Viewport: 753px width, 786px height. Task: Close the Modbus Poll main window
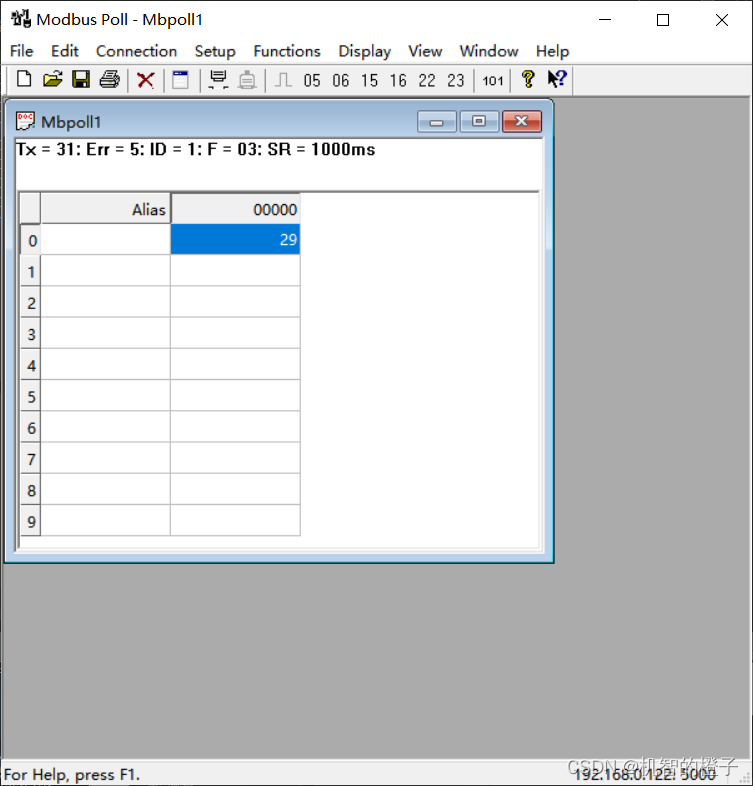[722, 20]
